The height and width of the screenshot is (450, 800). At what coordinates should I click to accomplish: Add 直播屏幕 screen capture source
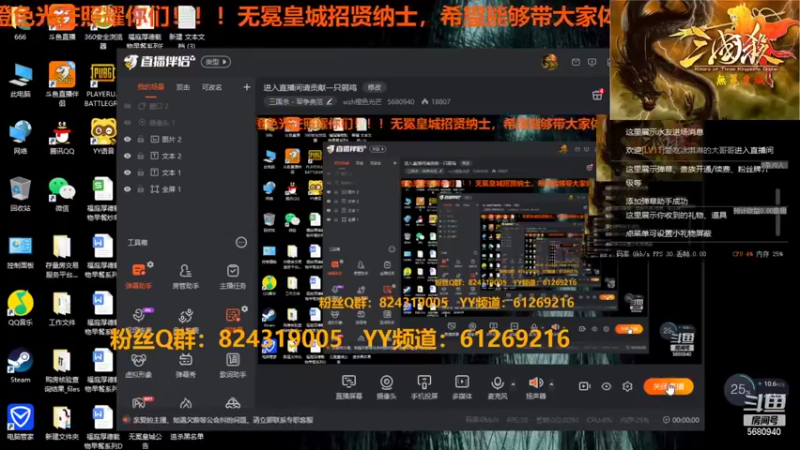pos(348,387)
